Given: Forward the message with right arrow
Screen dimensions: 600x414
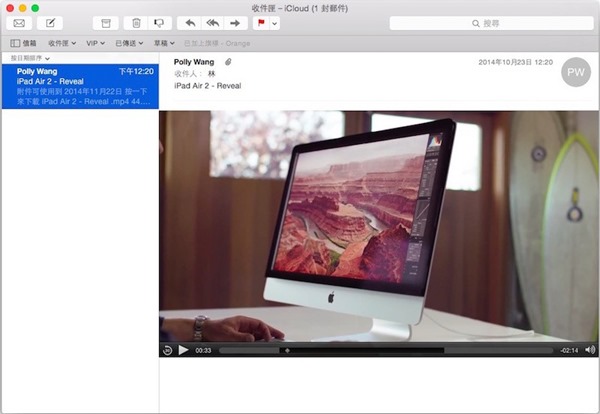Looking at the screenshot, I should (x=235, y=23).
